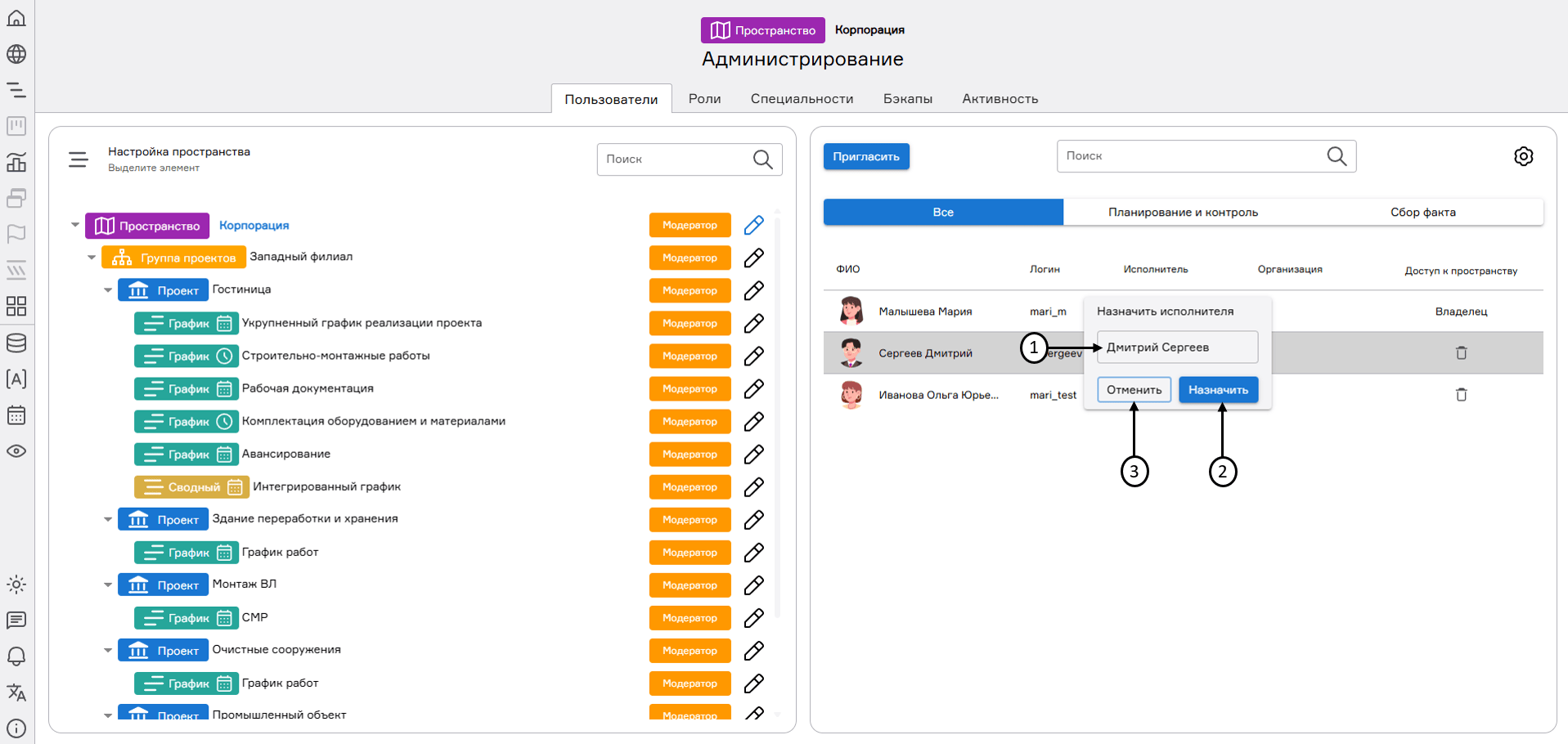Click the home icon in the sidebar
This screenshot has height=744, width=1568.
[16, 18]
